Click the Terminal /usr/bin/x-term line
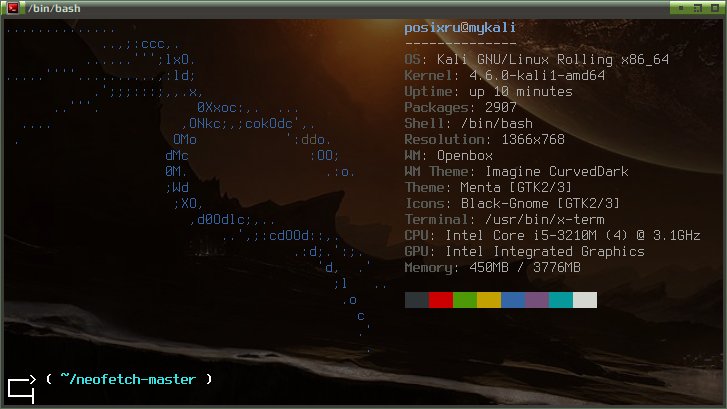This screenshot has width=727, height=409. click(504, 219)
